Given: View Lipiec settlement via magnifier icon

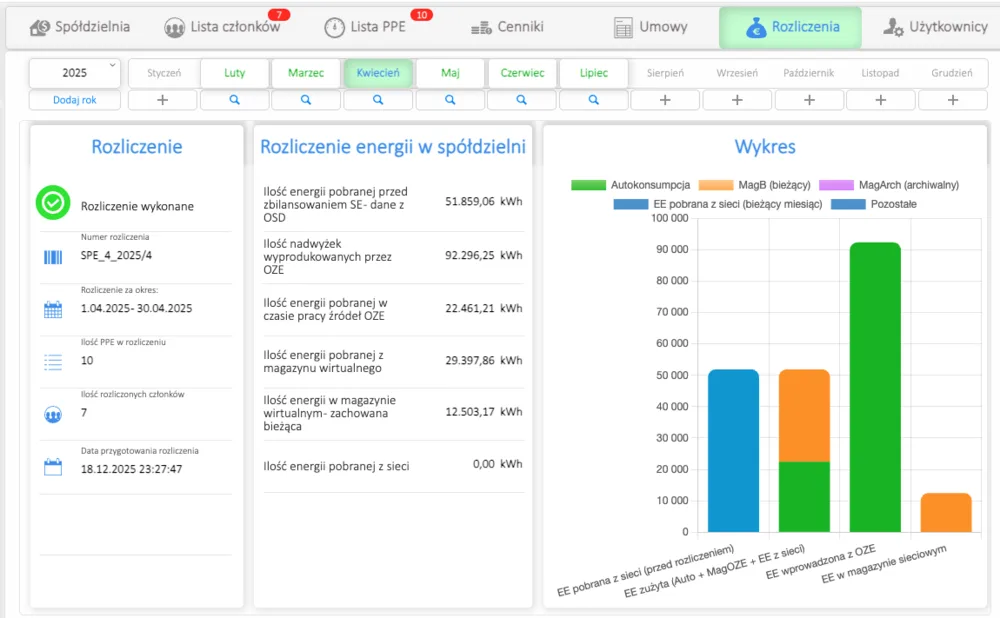Looking at the screenshot, I should [594, 100].
